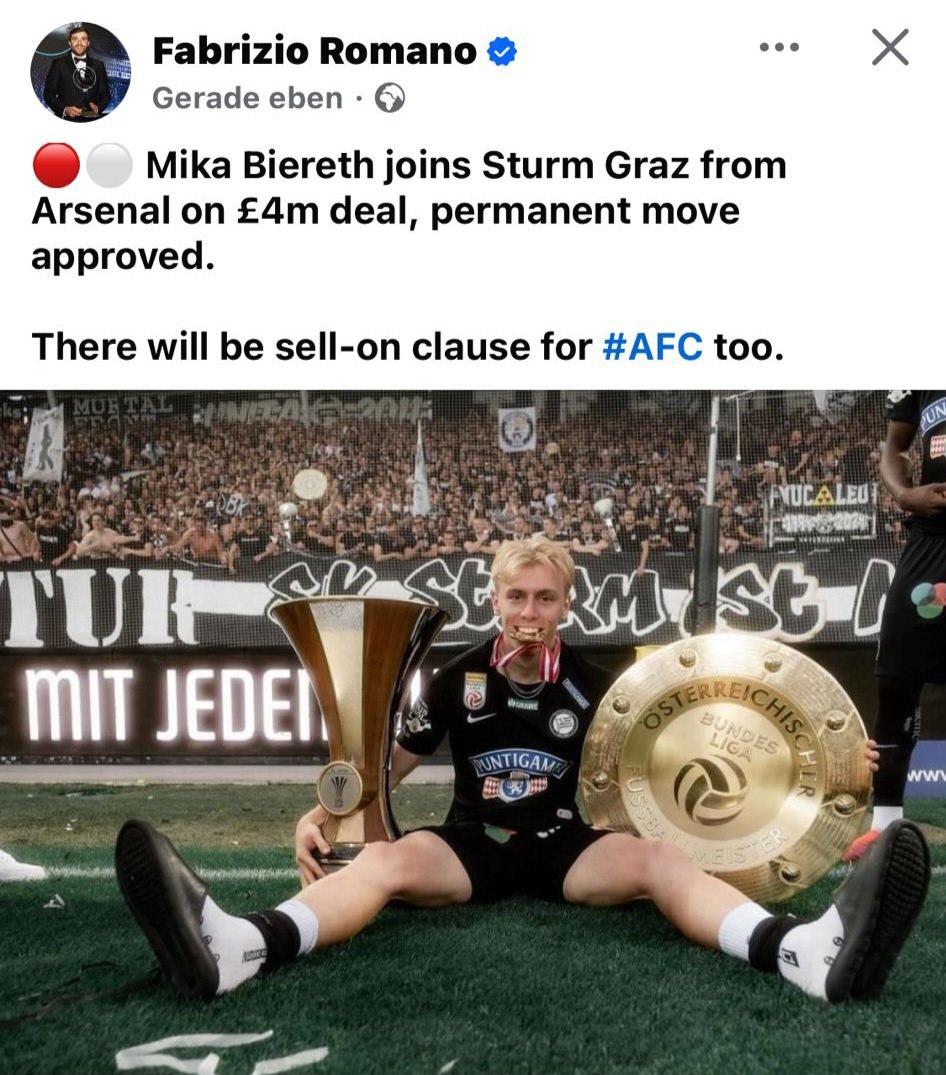Click the globe public audience icon
The image size is (946, 1075).
click(390, 99)
